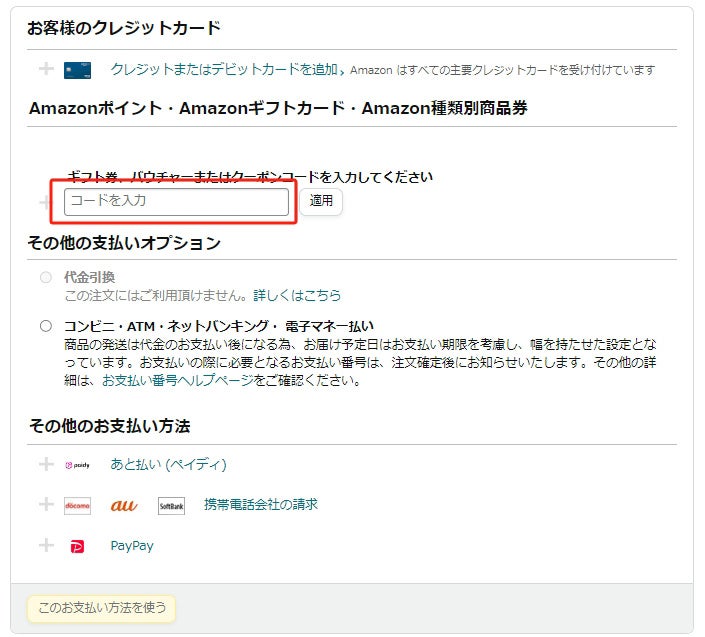Expand the carrier billing plus icon
The image size is (705, 637).
46,504
